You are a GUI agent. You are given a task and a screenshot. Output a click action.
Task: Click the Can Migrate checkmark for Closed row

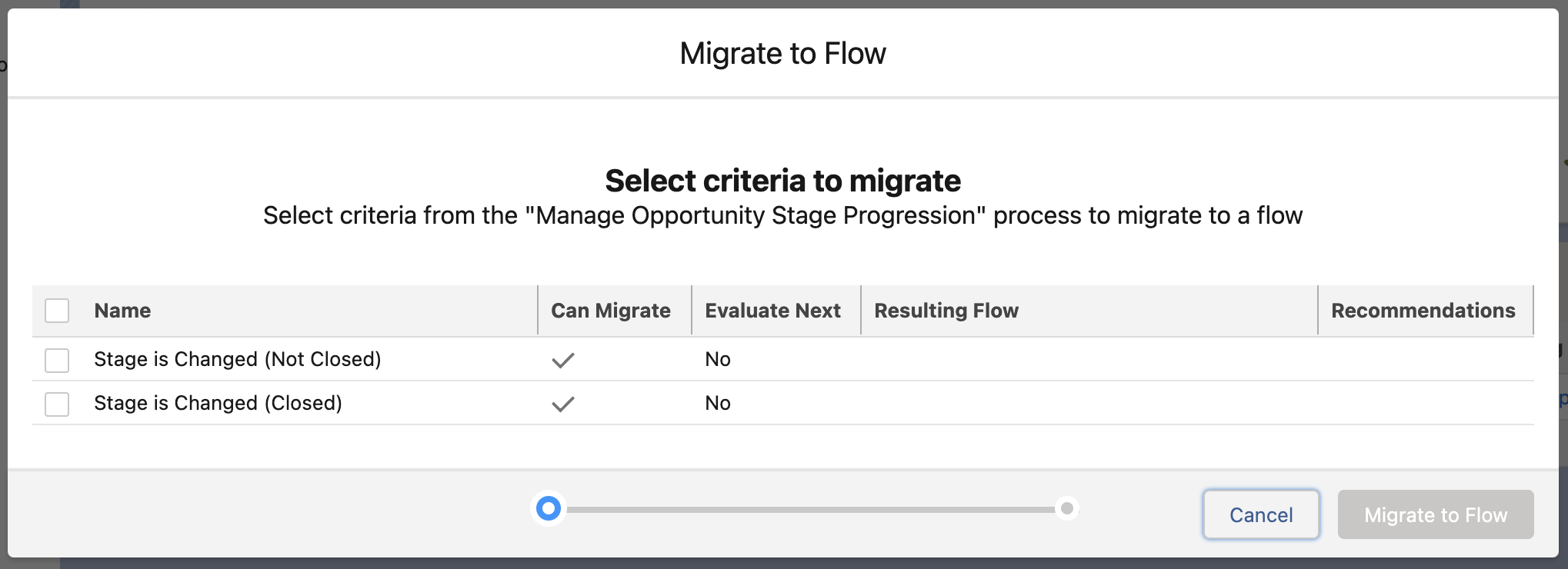(x=563, y=404)
